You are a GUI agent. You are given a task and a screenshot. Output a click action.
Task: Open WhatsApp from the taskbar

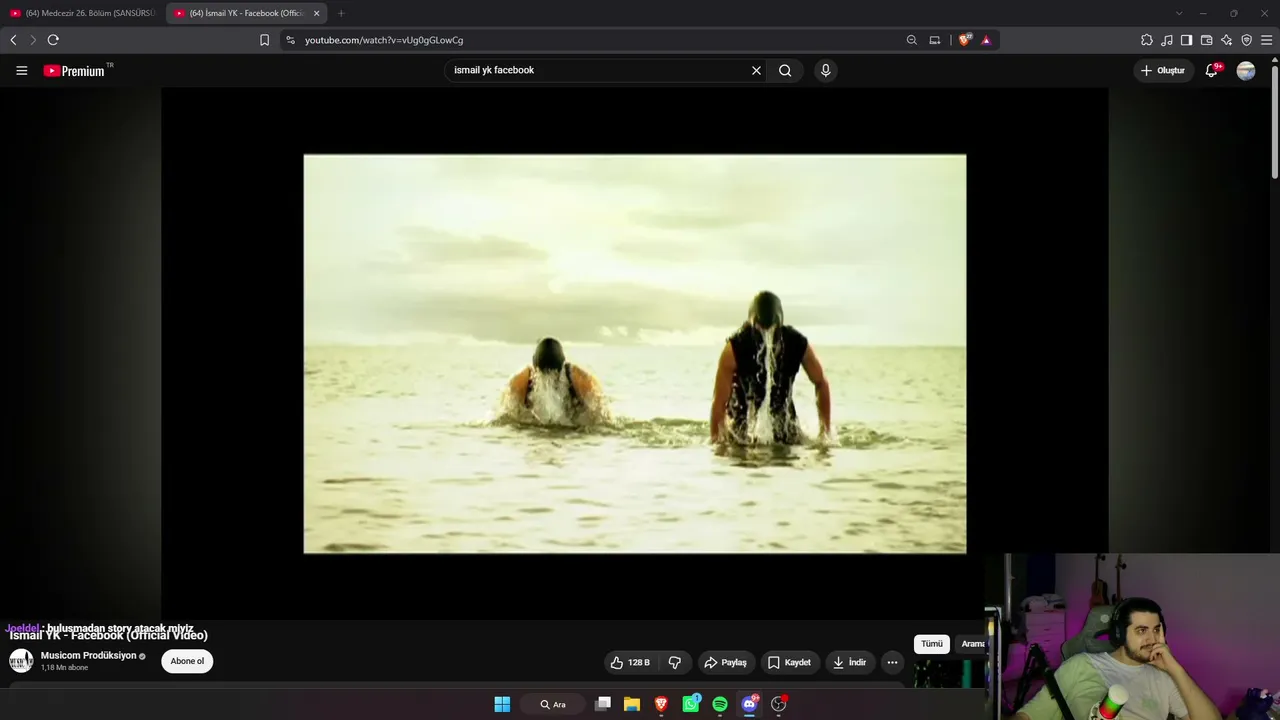(691, 704)
